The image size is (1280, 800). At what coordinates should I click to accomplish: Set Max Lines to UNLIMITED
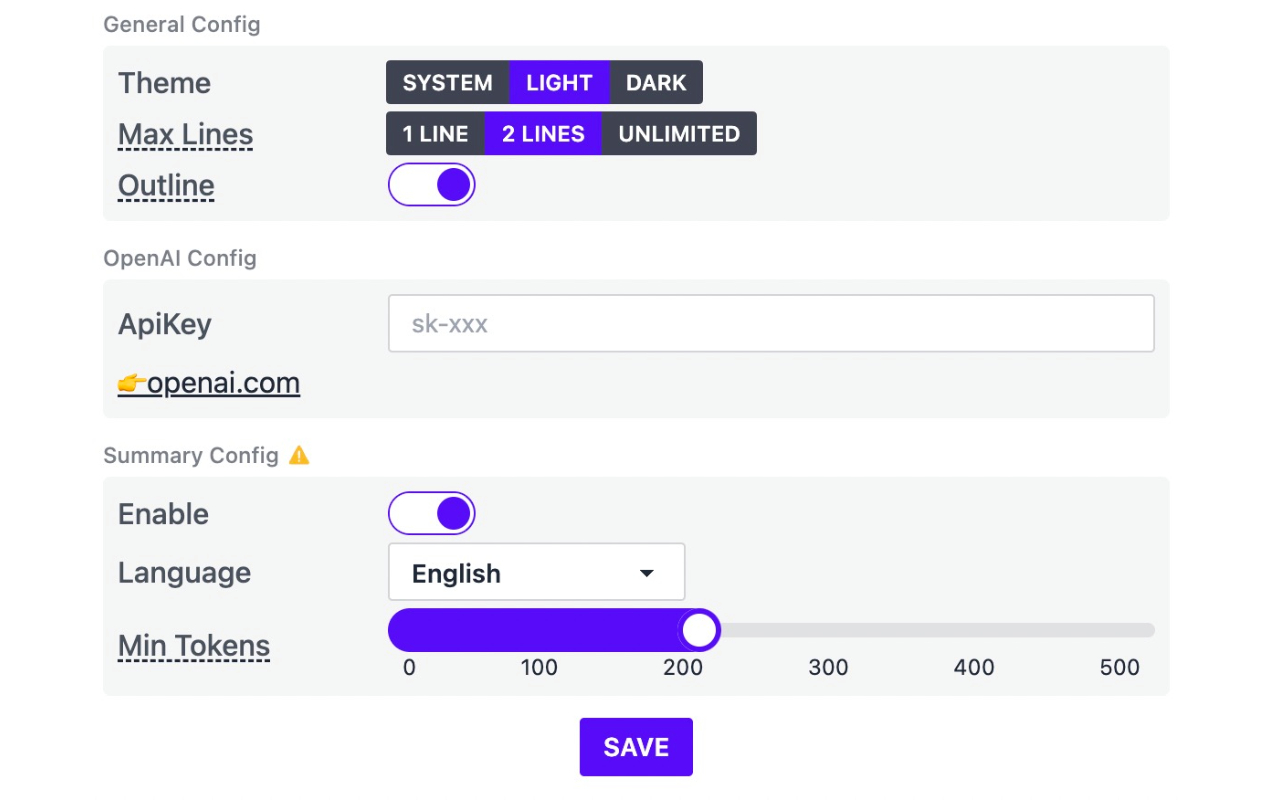(679, 134)
